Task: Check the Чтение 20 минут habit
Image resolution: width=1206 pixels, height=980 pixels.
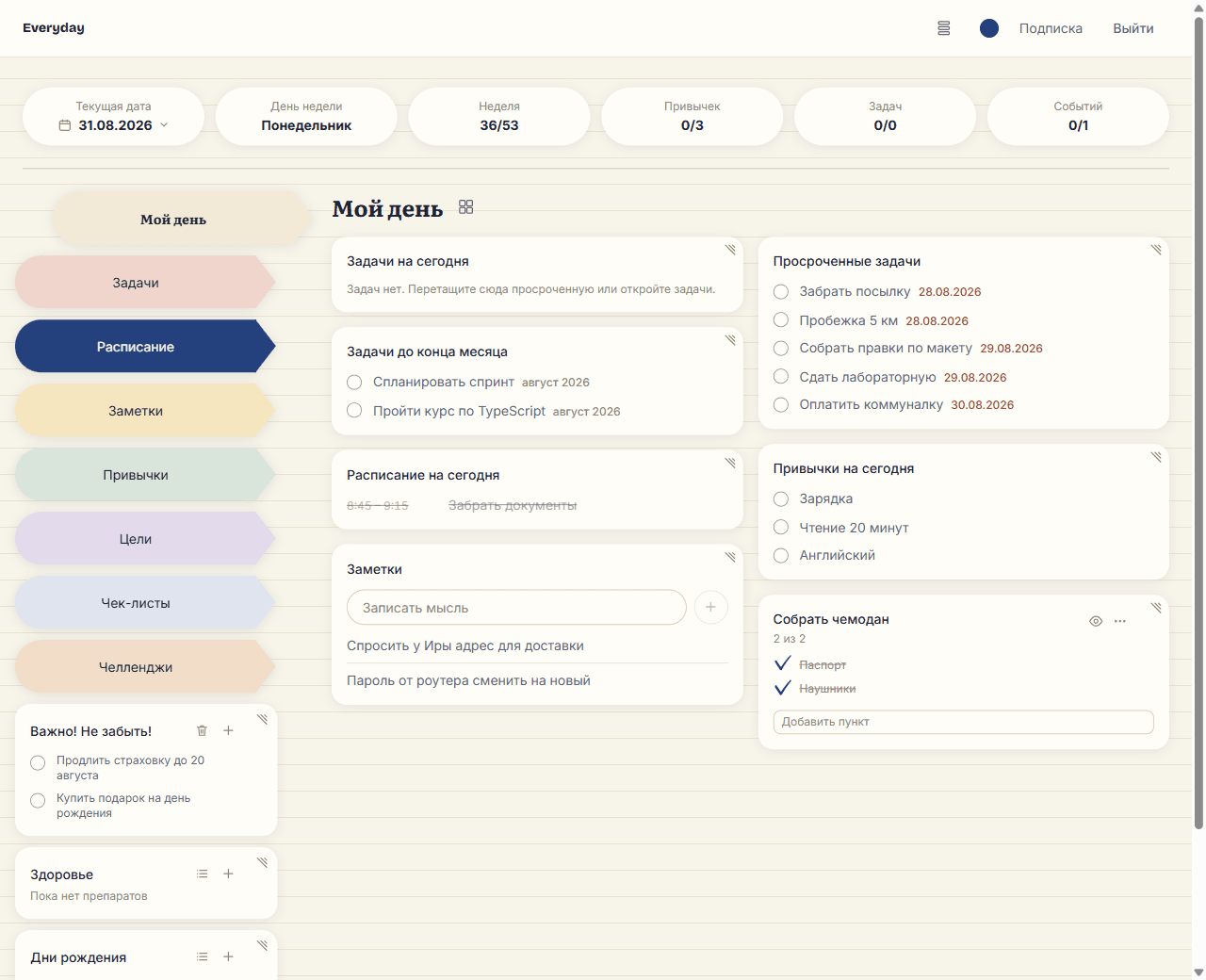Action: click(x=781, y=527)
